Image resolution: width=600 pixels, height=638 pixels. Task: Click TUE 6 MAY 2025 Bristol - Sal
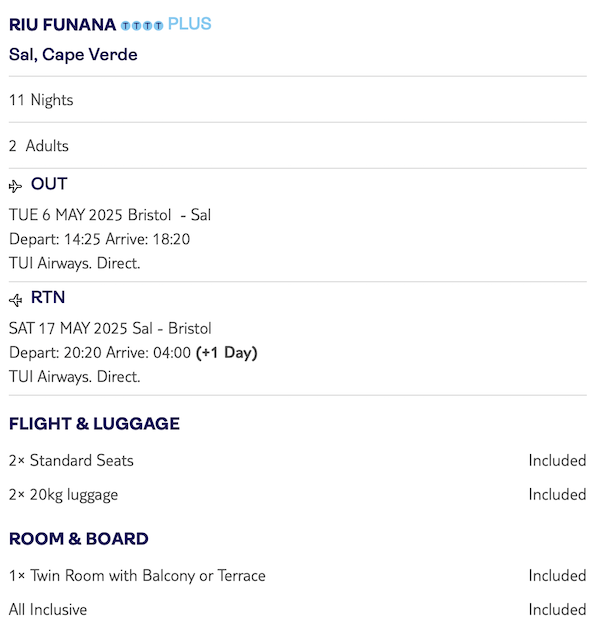pos(110,215)
